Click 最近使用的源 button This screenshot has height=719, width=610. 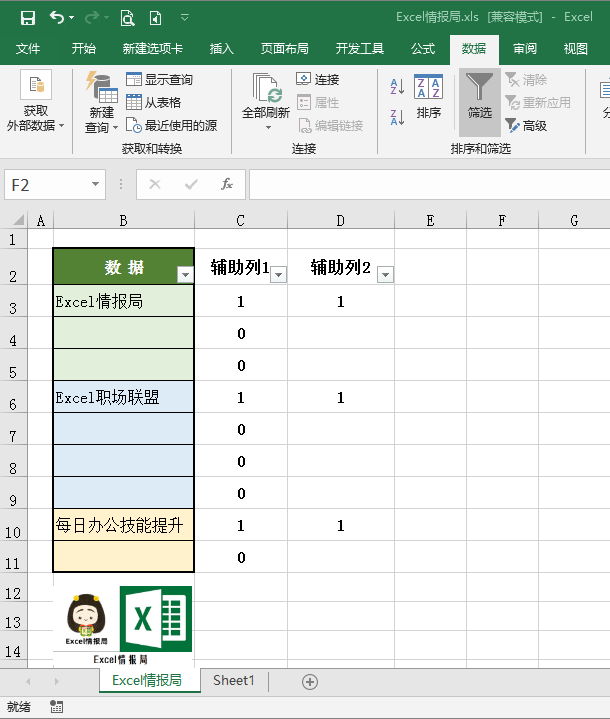[x=172, y=125]
